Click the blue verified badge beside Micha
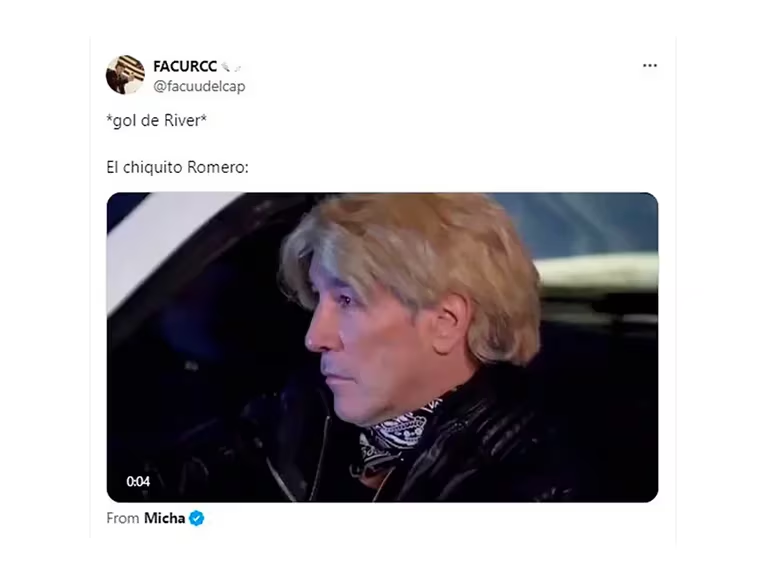The image size is (768, 576). click(x=196, y=518)
